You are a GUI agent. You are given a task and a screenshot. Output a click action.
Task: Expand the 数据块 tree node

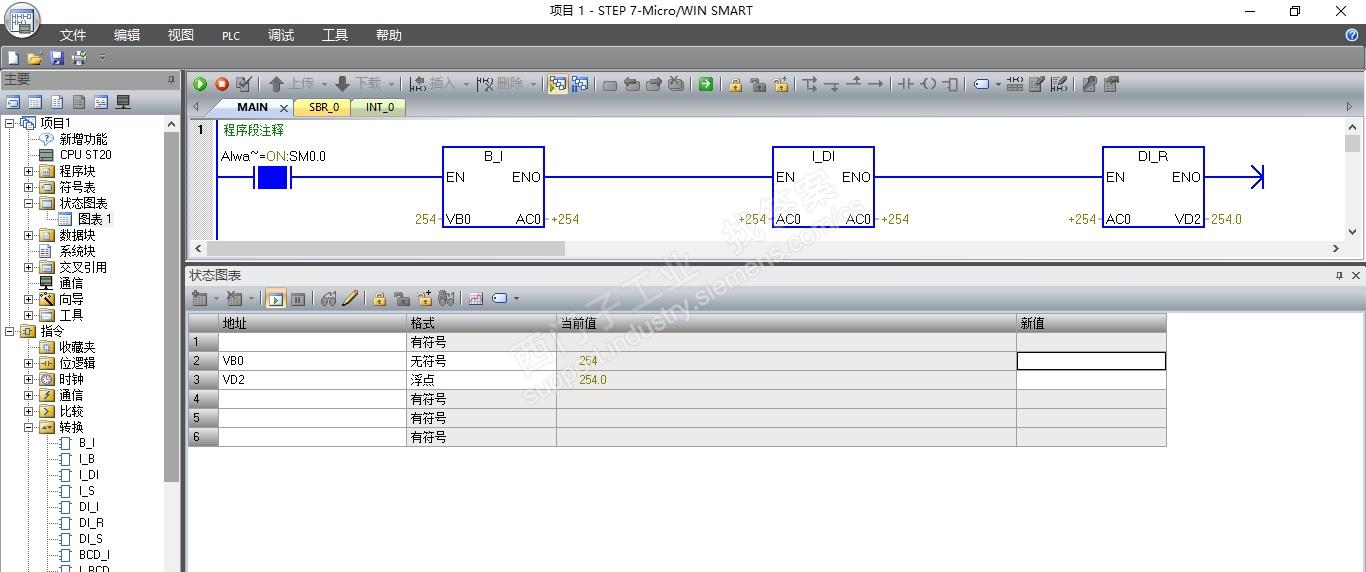29,235
